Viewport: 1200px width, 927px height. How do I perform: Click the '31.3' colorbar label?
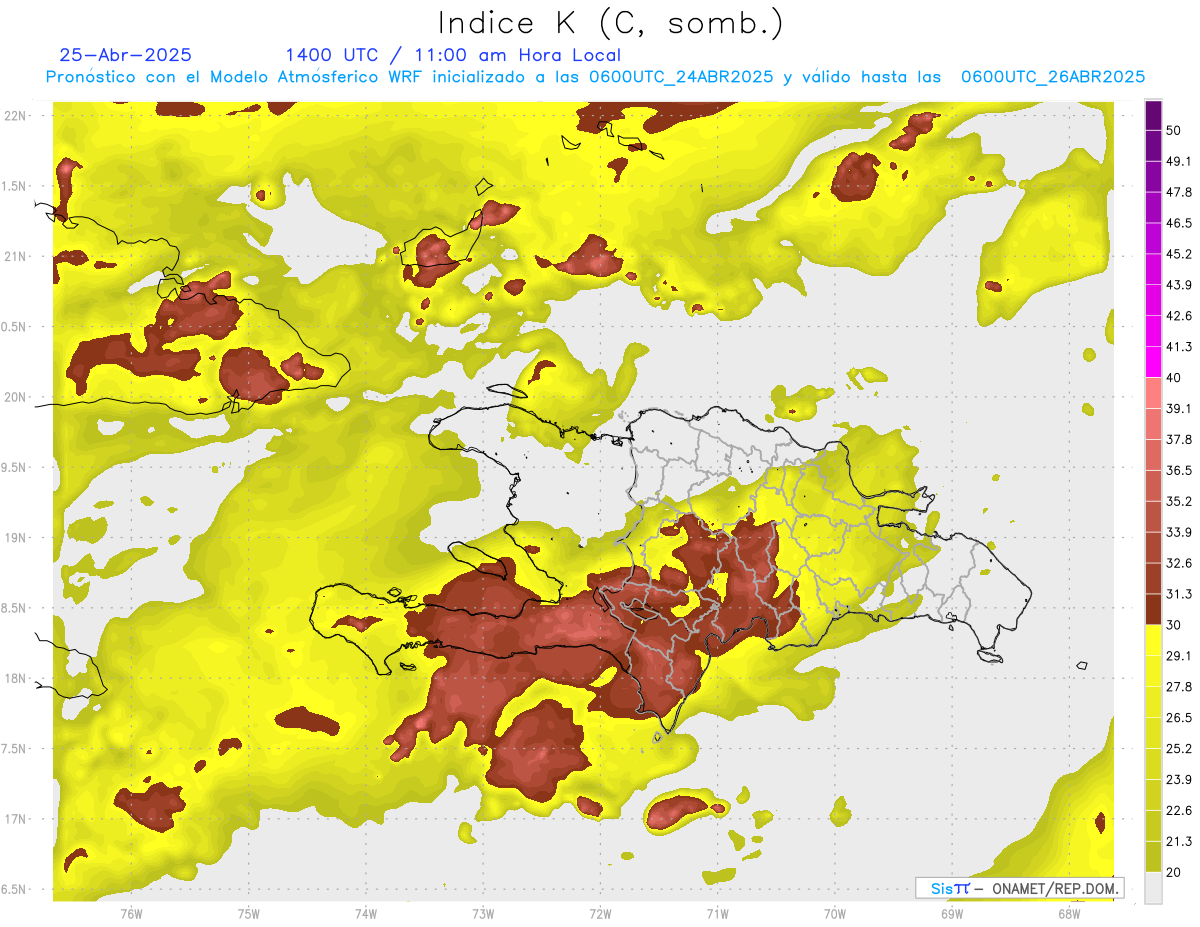(x=1178, y=594)
